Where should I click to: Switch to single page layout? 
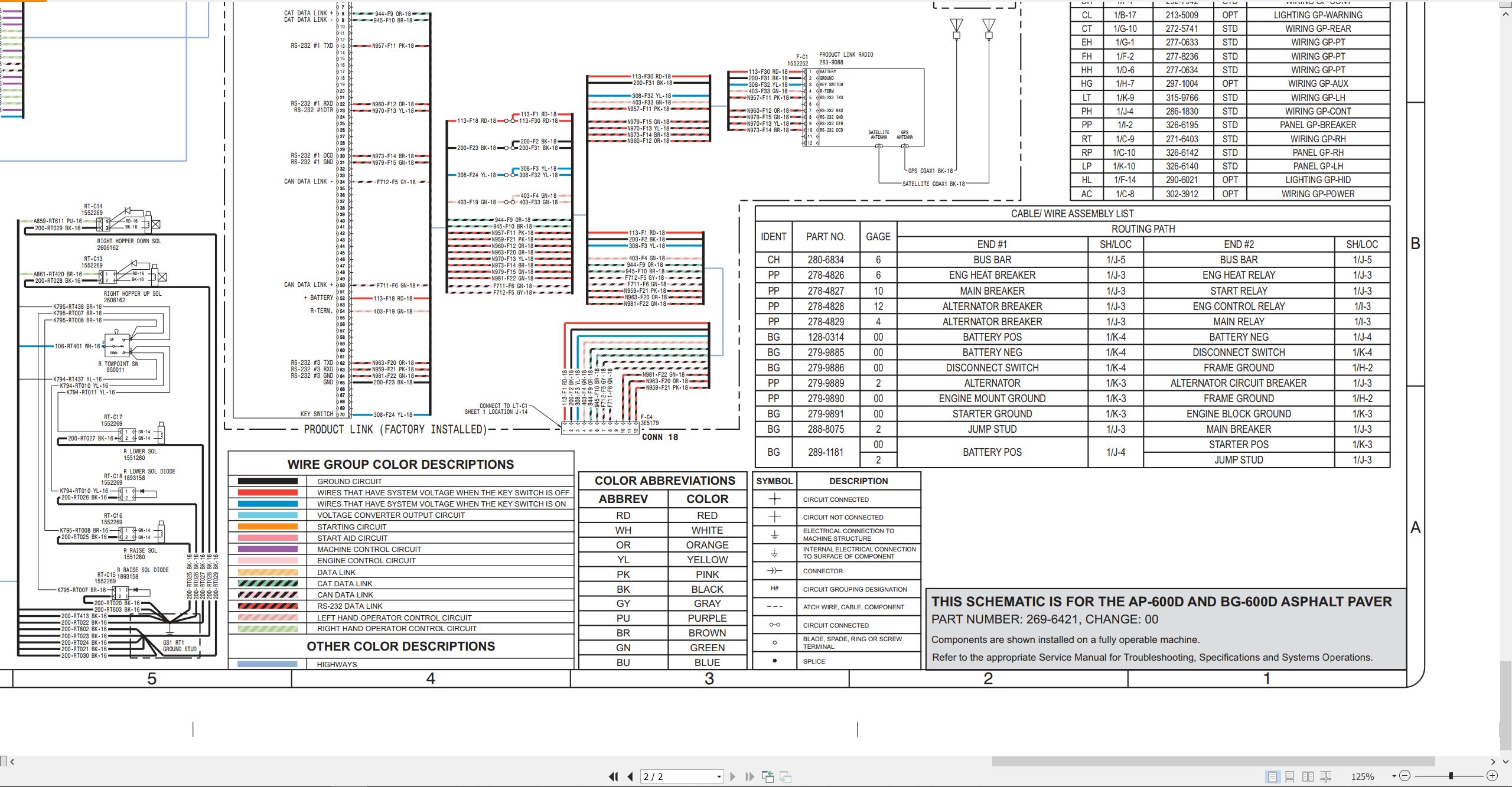tap(1272, 776)
